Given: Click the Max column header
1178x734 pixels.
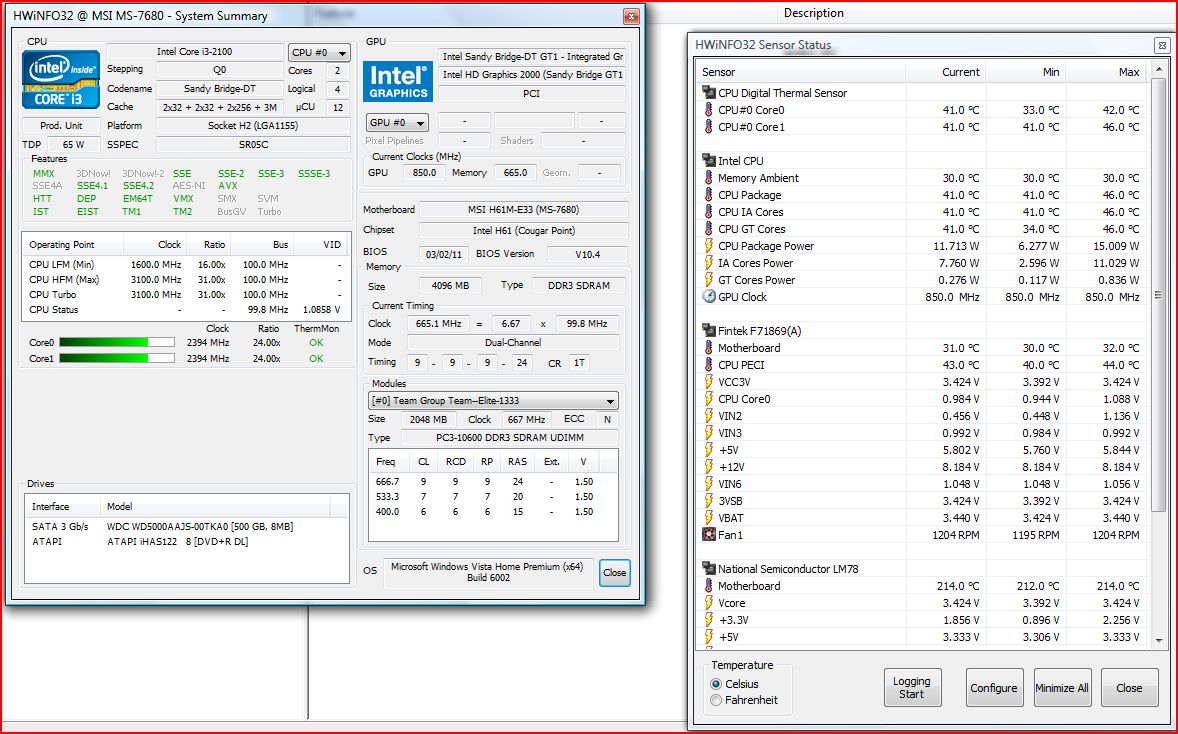Looking at the screenshot, I should click(x=1106, y=72).
